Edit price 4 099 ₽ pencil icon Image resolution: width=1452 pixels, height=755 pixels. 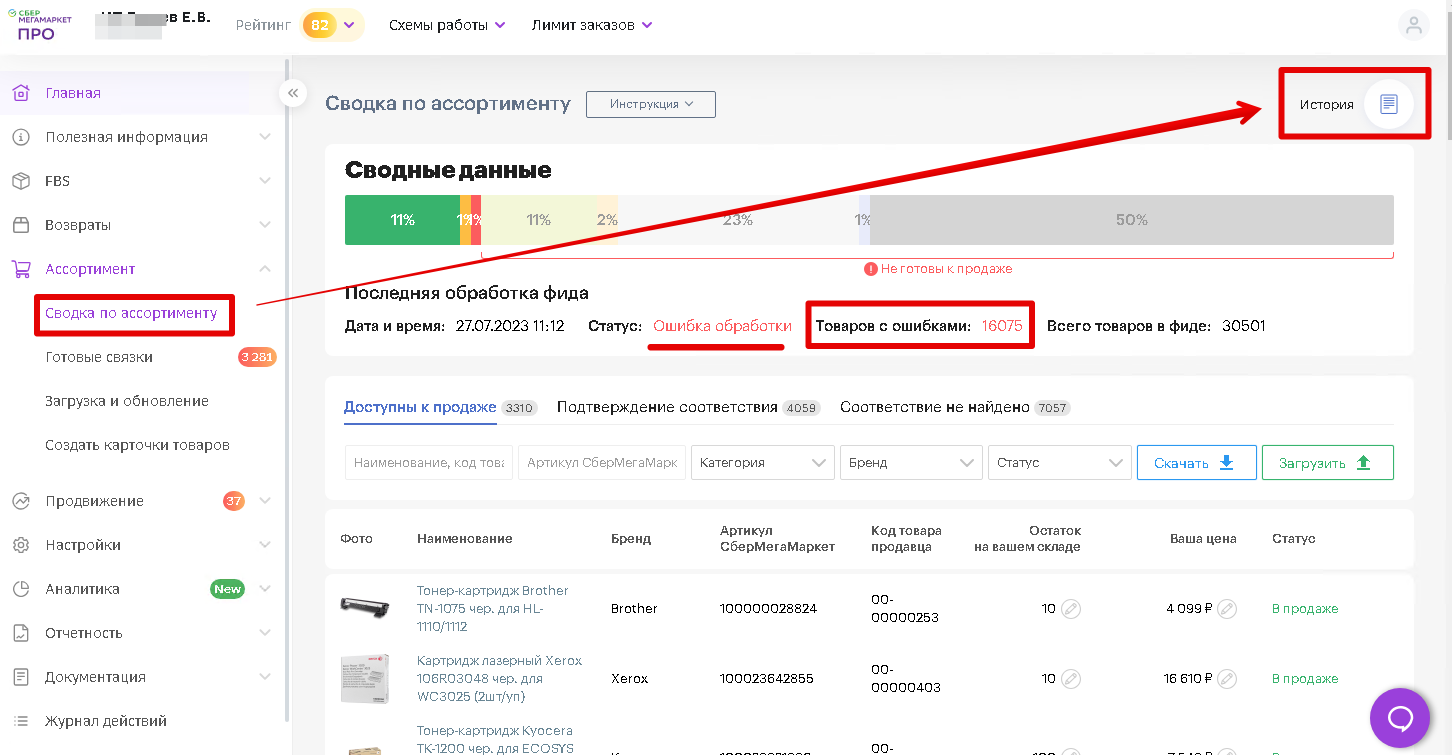pos(1227,609)
